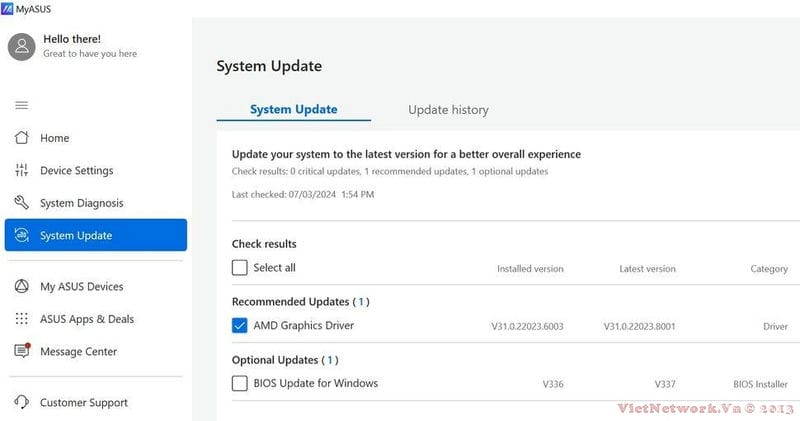Image resolution: width=800 pixels, height=421 pixels.
Task: Open My ASUS Devices icon
Action: tap(21, 286)
